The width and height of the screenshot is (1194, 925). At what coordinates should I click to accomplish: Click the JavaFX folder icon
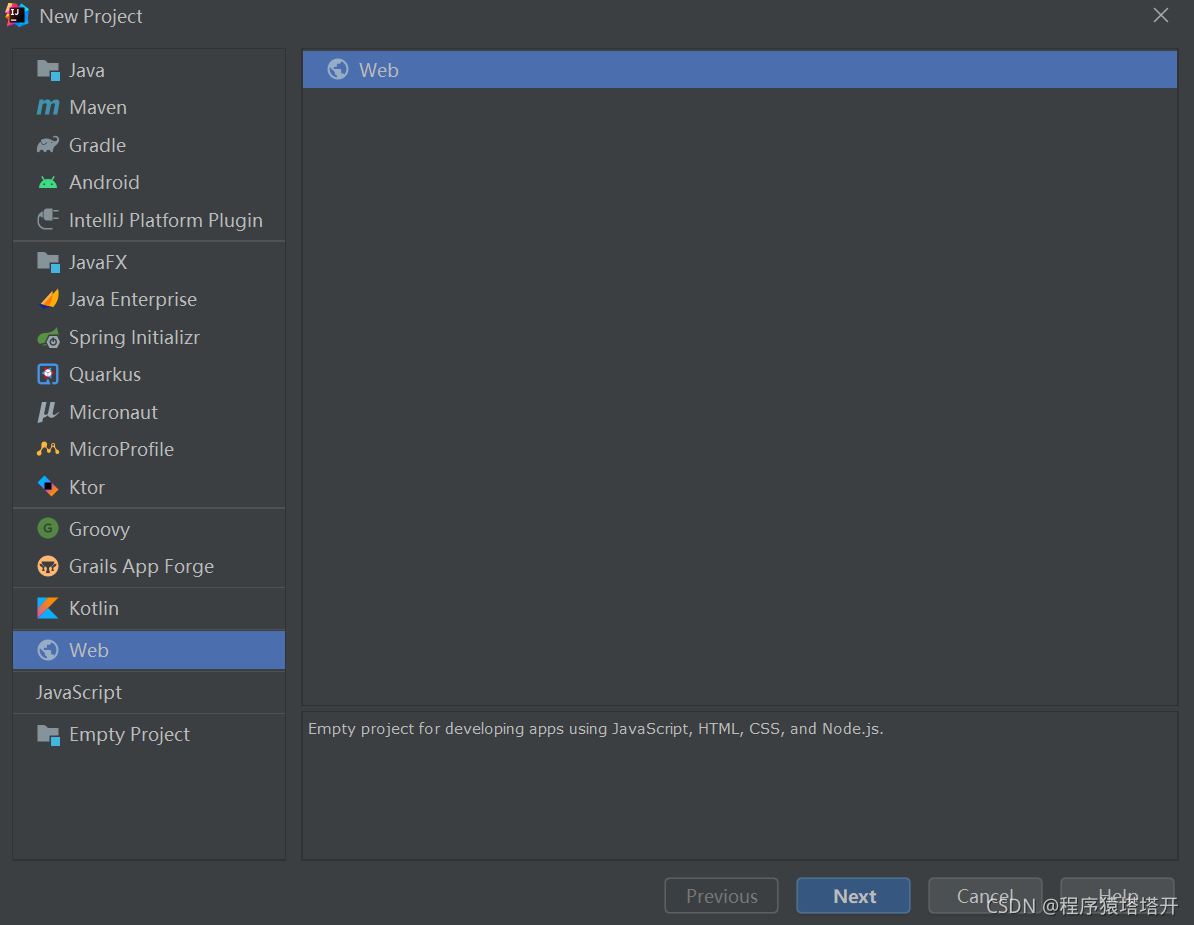pos(48,262)
